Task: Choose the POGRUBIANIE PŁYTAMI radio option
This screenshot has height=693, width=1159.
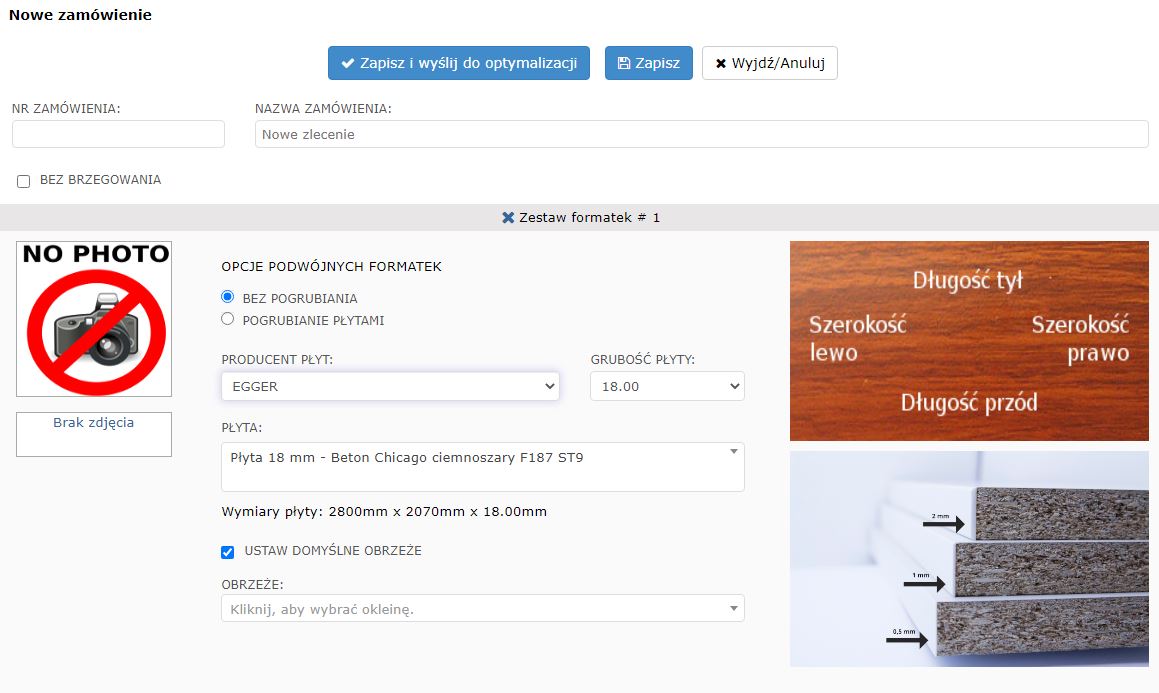Action: coord(228,319)
